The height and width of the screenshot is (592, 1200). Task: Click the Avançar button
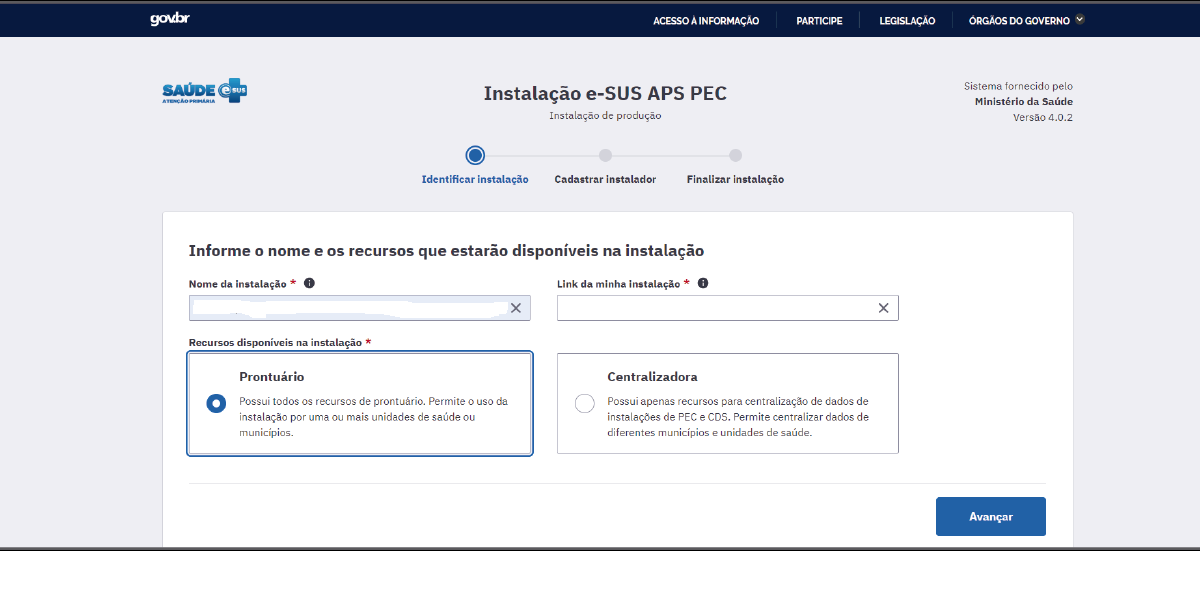click(990, 516)
